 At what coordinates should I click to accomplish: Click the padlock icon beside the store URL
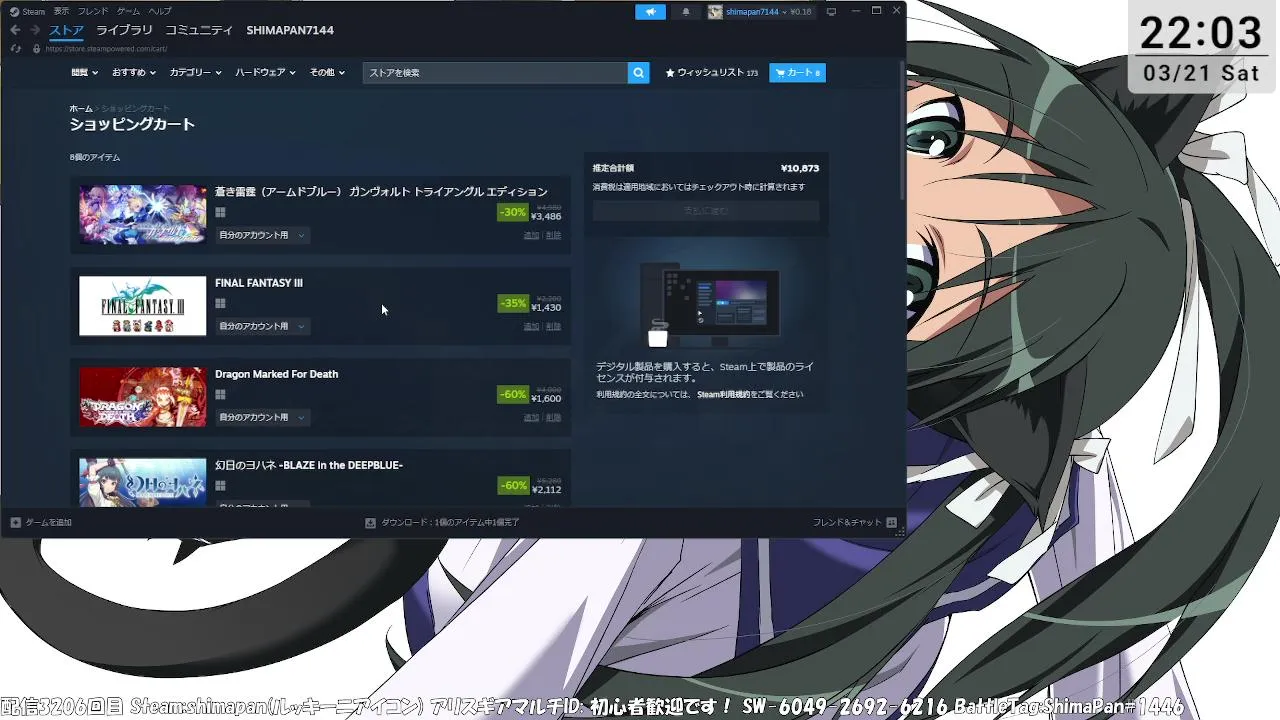tap(36, 48)
